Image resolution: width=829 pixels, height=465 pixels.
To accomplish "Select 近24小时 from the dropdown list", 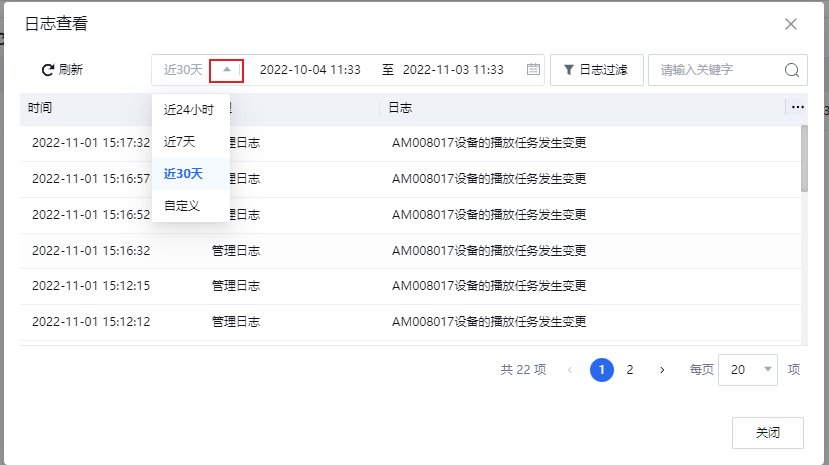I will pos(189,110).
